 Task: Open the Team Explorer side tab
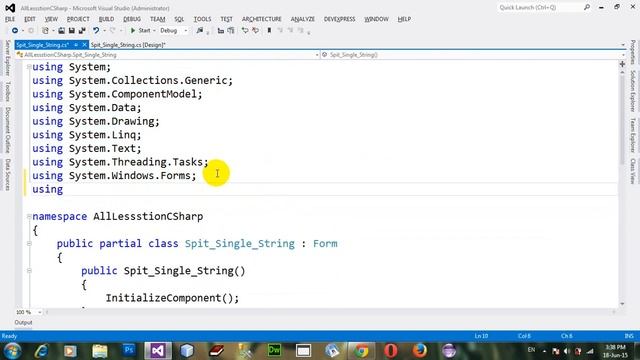click(633, 135)
